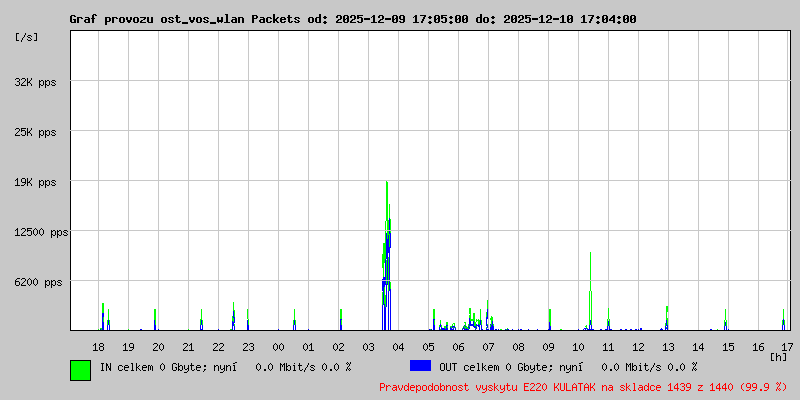Click the first traffic spike just after 18
Viewport: 800px width, 400px height.
[x=103, y=316]
